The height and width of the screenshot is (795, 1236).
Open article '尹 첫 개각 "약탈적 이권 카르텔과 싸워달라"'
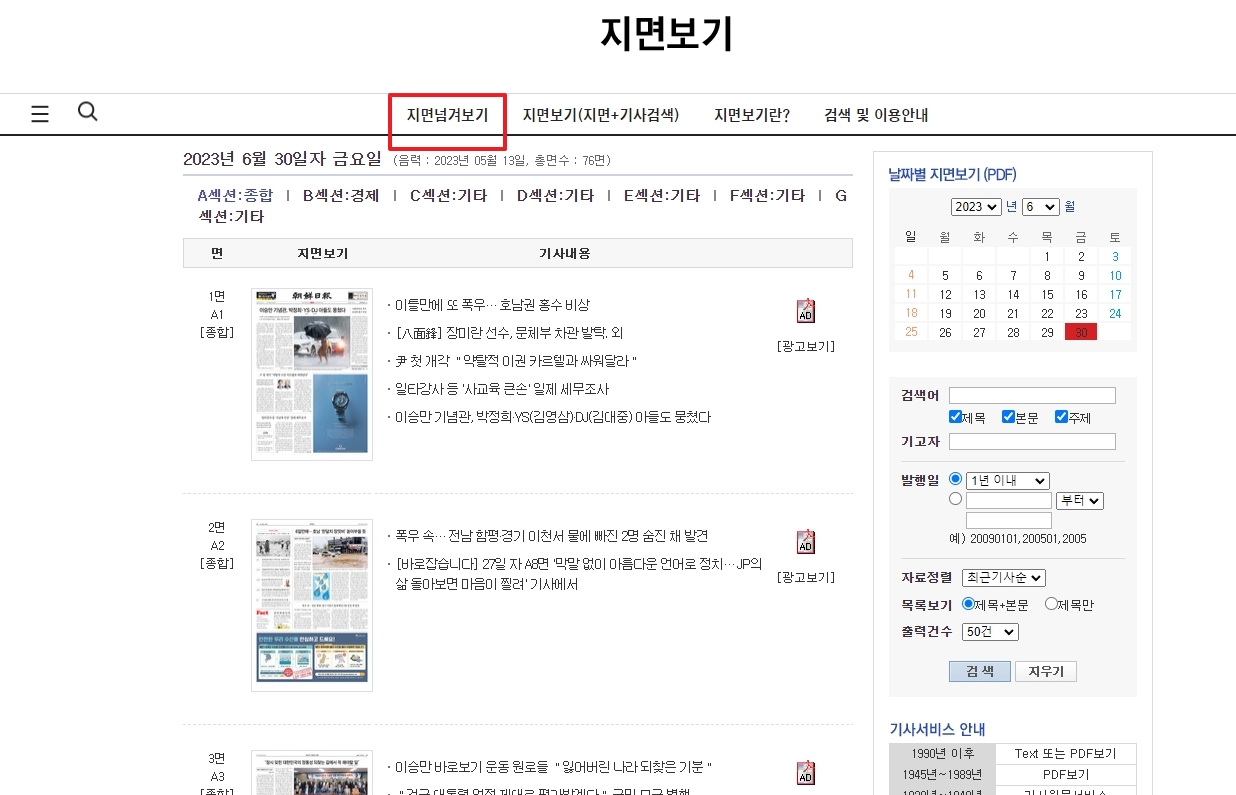(x=516, y=361)
